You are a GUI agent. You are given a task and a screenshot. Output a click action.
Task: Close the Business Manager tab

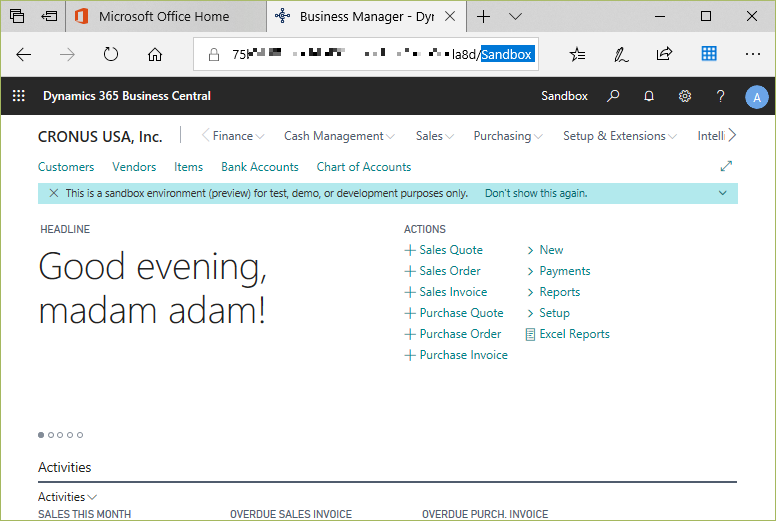click(x=450, y=16)
